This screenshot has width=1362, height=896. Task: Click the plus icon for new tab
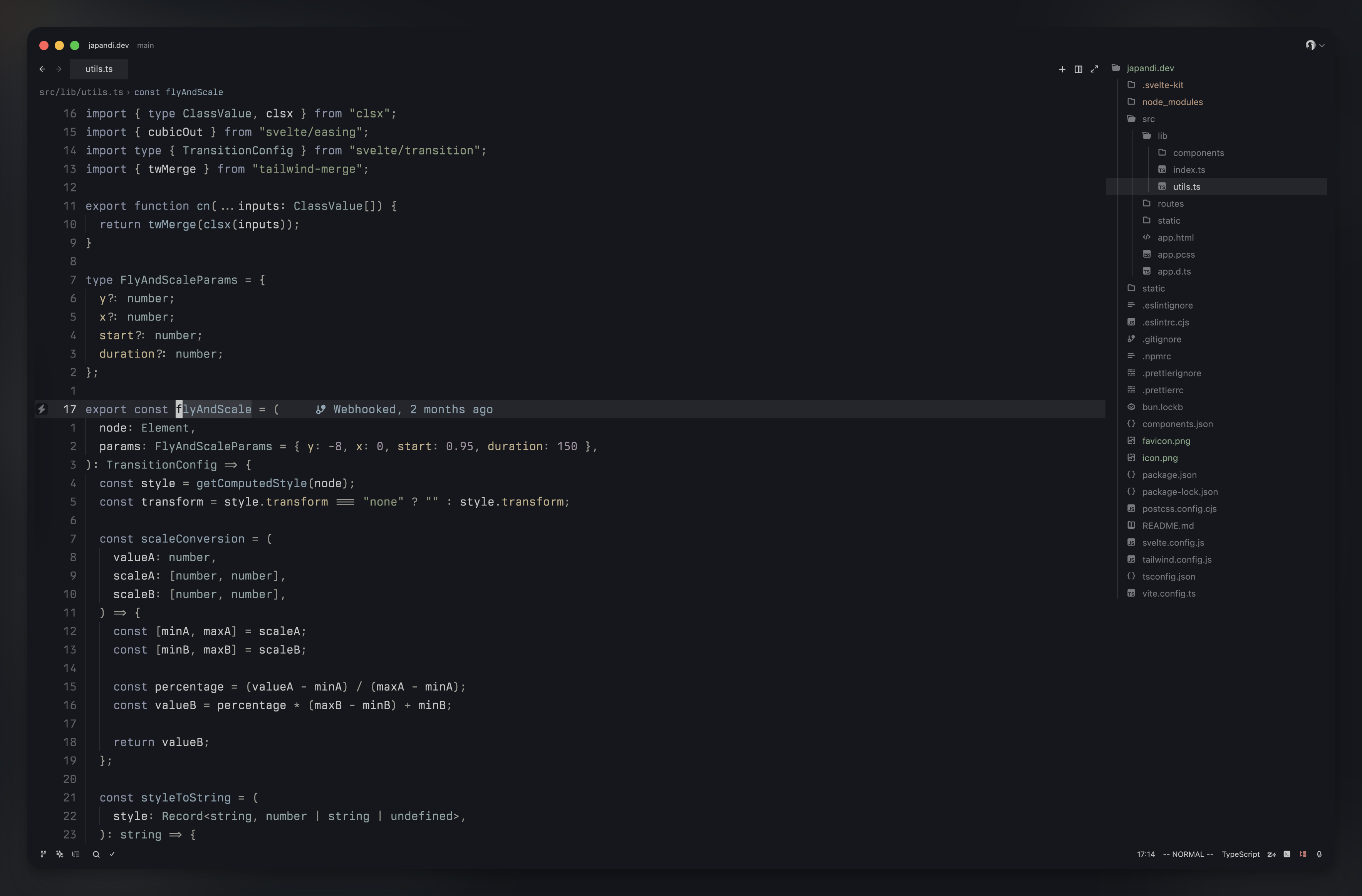tap(1062, 69)
